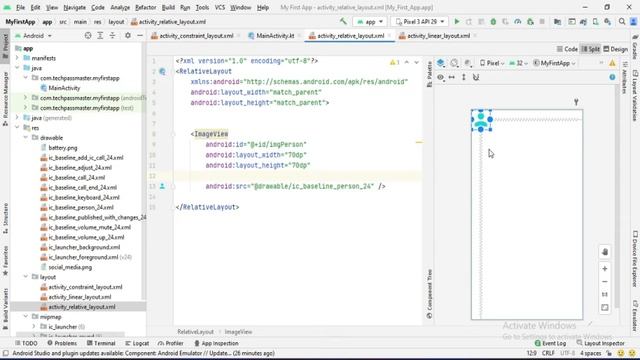640x360 pixels.
Task: Open the Profile app gauge icon
Action: [518, 22]
